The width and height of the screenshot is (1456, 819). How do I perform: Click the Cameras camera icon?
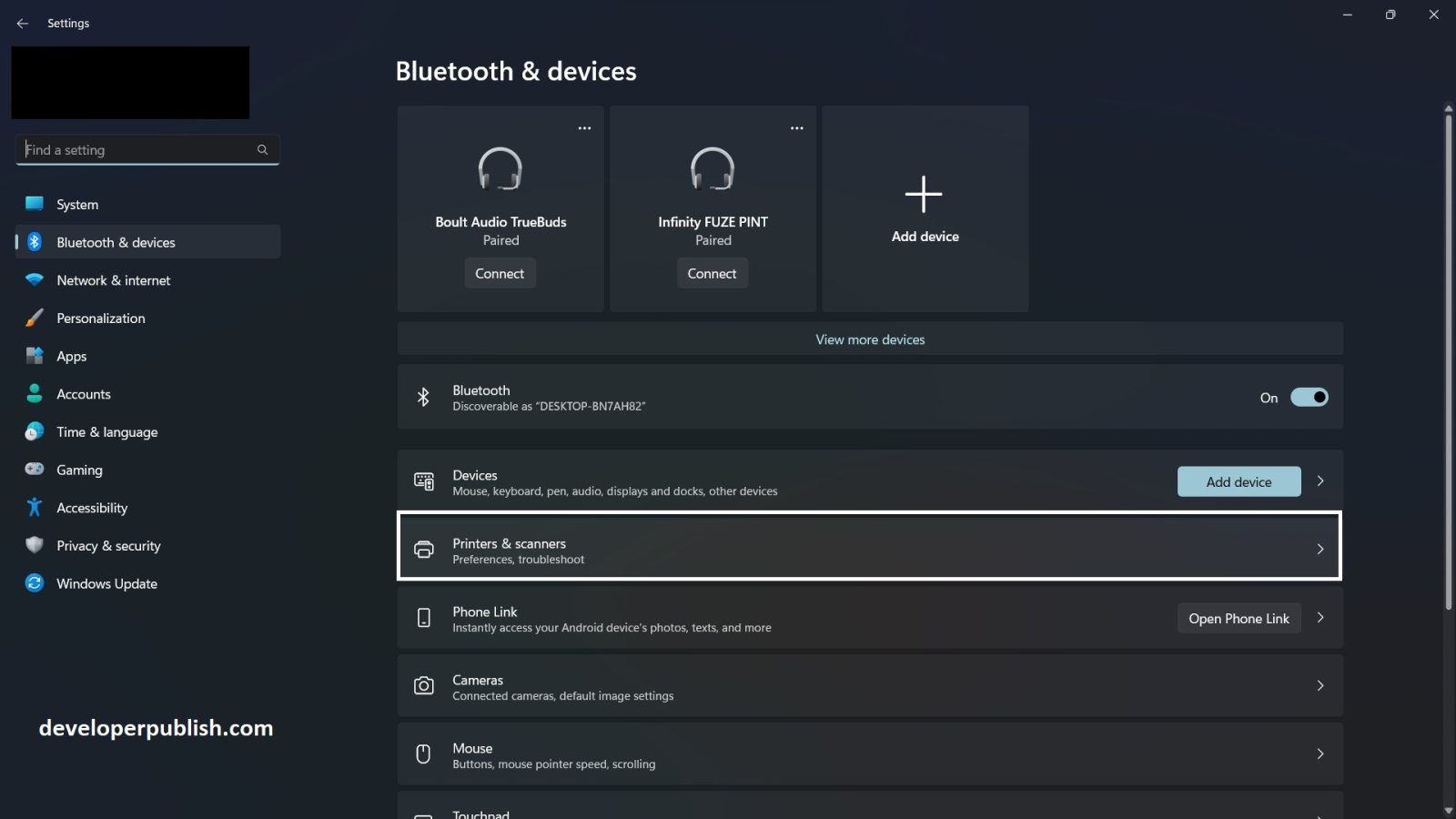pos(424,685)
